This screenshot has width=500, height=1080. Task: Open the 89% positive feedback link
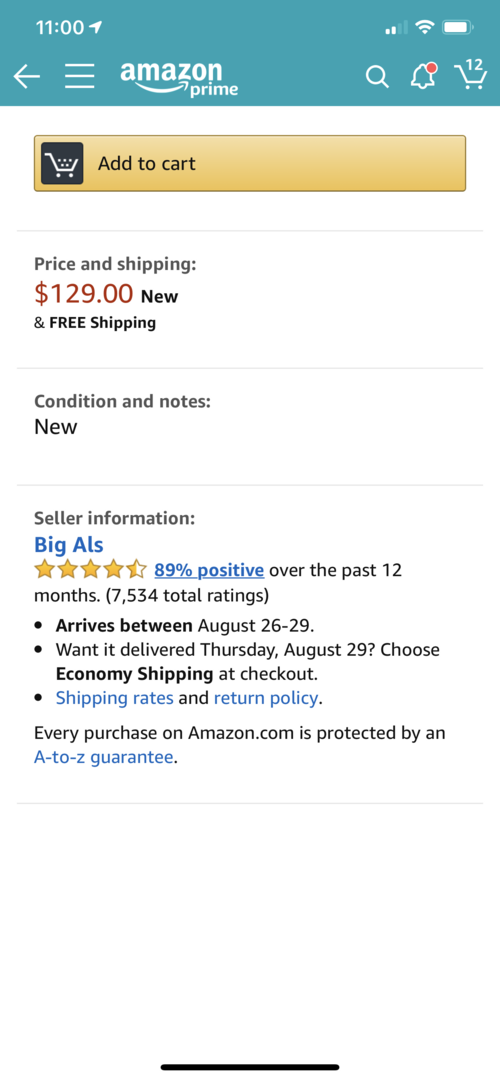pyautogui.click(x=209, y=570)
